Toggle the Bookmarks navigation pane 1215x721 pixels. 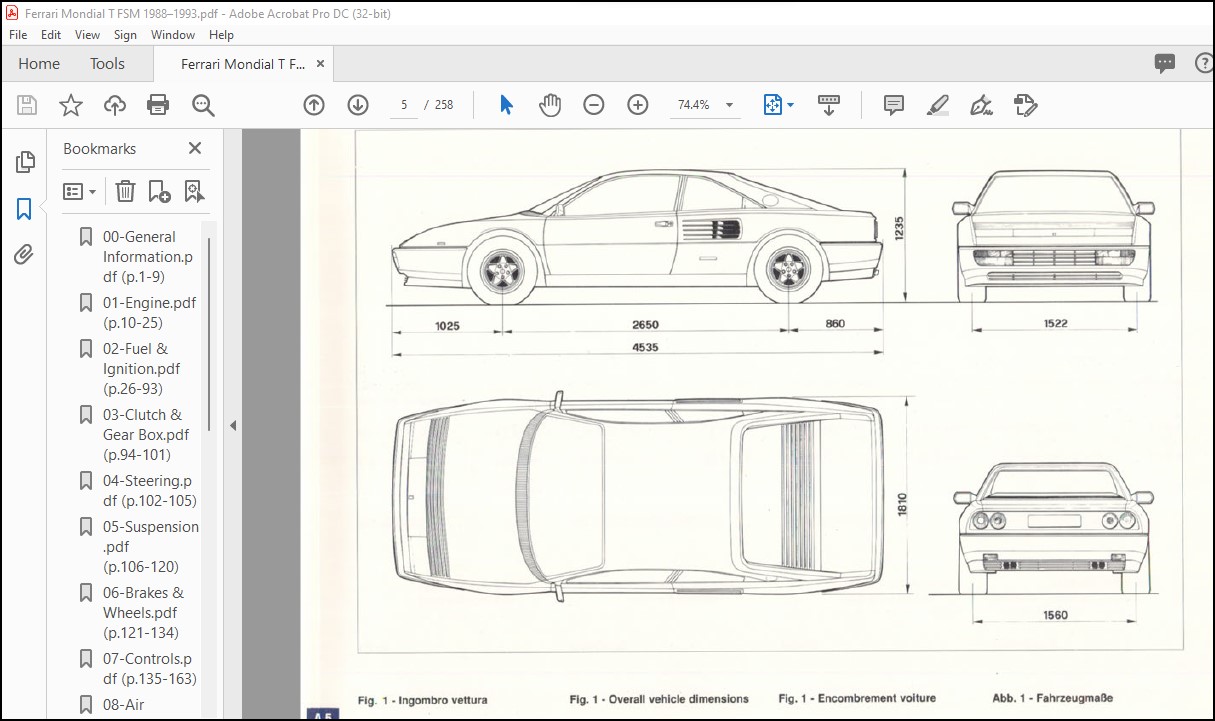coord(24,209)
